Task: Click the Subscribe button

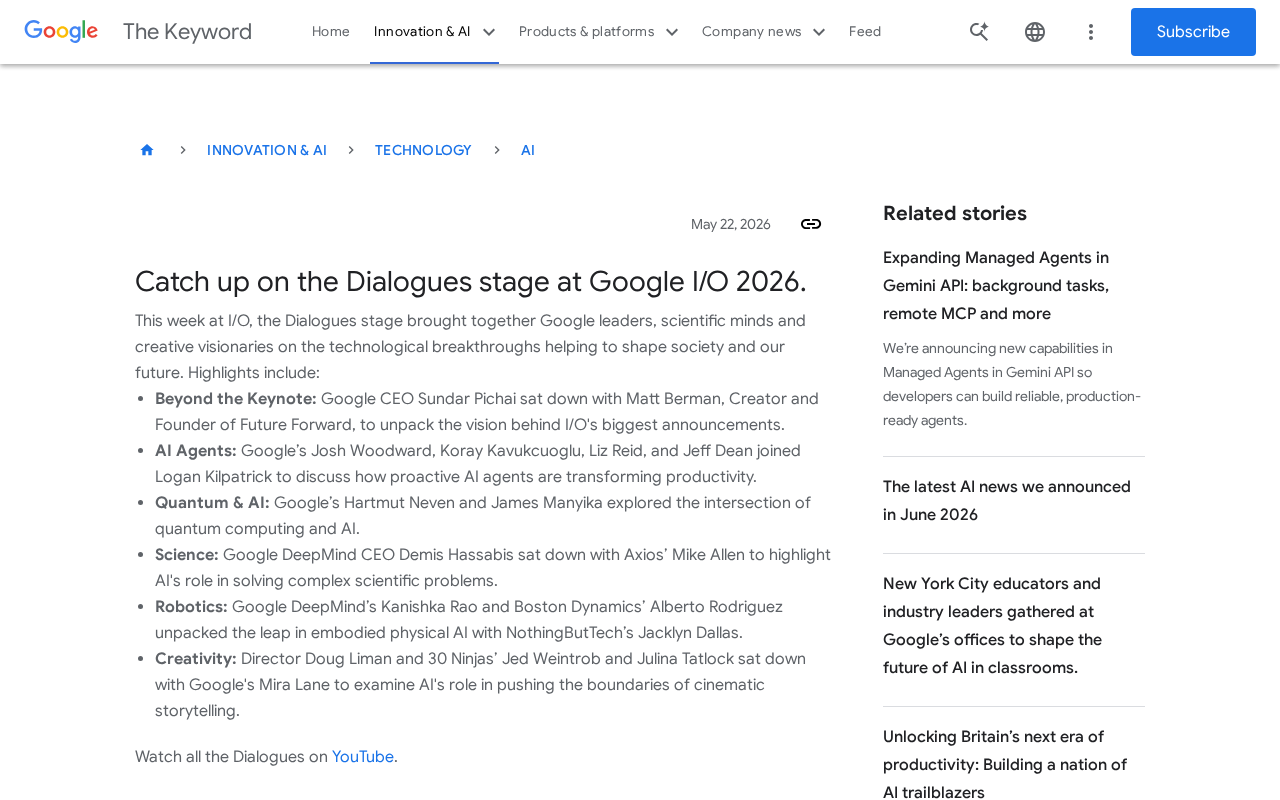Action: (x=1193, y=32)
